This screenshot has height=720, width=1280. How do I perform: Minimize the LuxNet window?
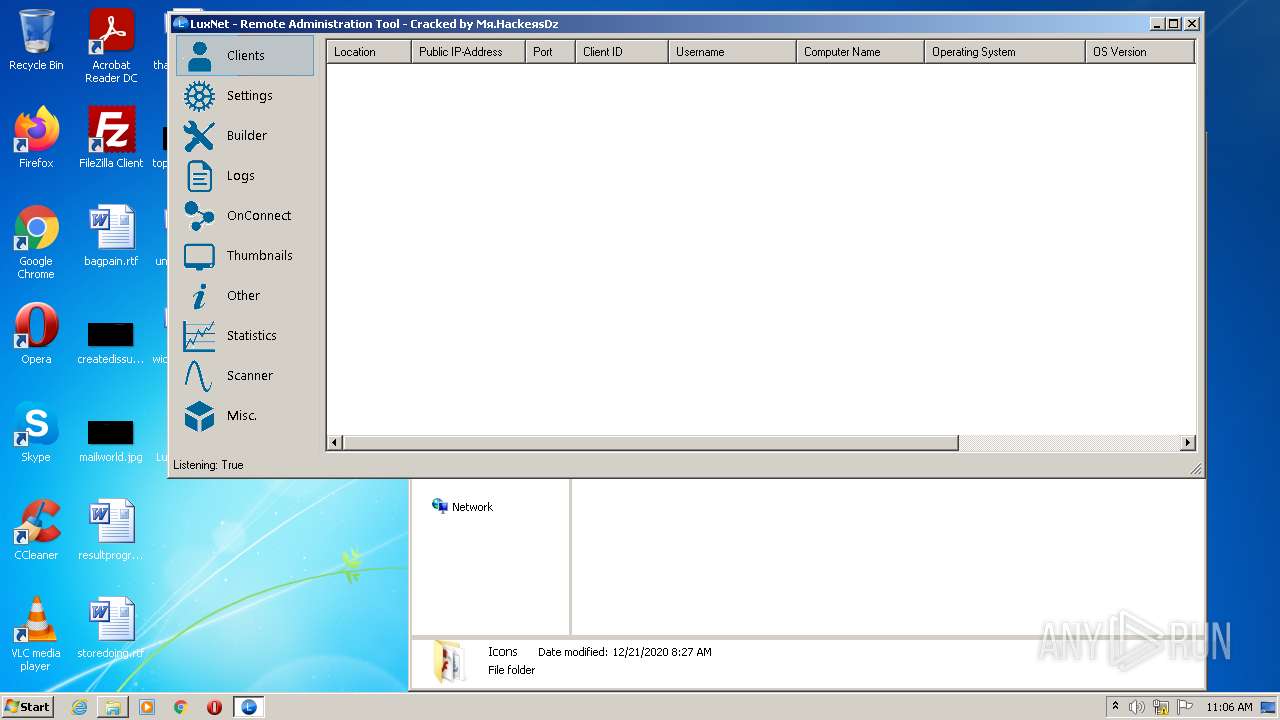pyautogui.click(x=1157, y=24)
